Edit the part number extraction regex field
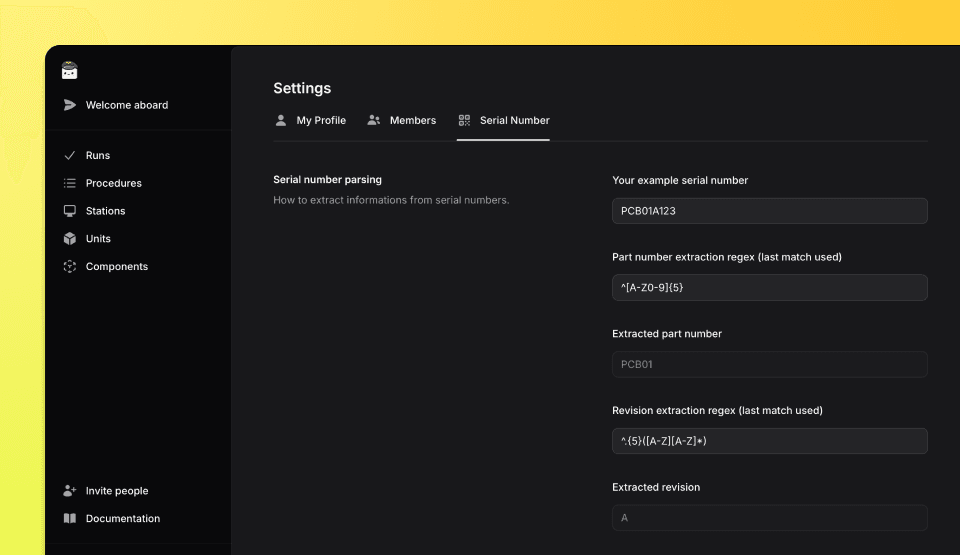Viewport: 960px width, 555px height. (770, 287)
